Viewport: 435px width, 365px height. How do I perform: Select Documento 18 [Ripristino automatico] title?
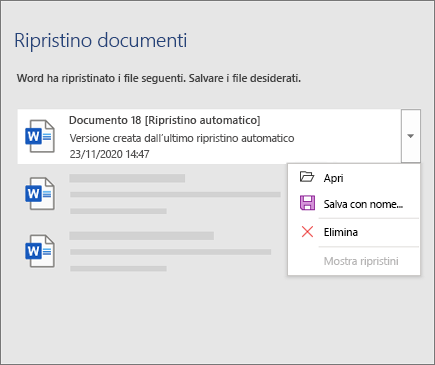(x=165, y=120)
